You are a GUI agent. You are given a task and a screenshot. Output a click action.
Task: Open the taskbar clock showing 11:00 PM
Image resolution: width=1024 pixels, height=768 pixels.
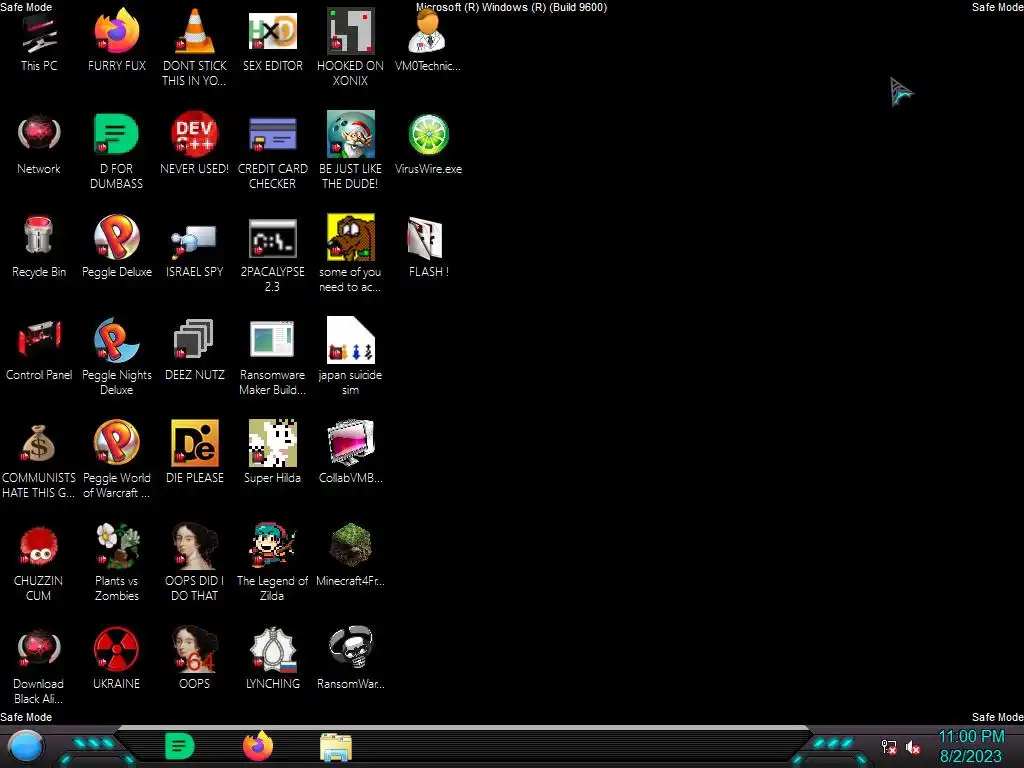pos(971,737)
